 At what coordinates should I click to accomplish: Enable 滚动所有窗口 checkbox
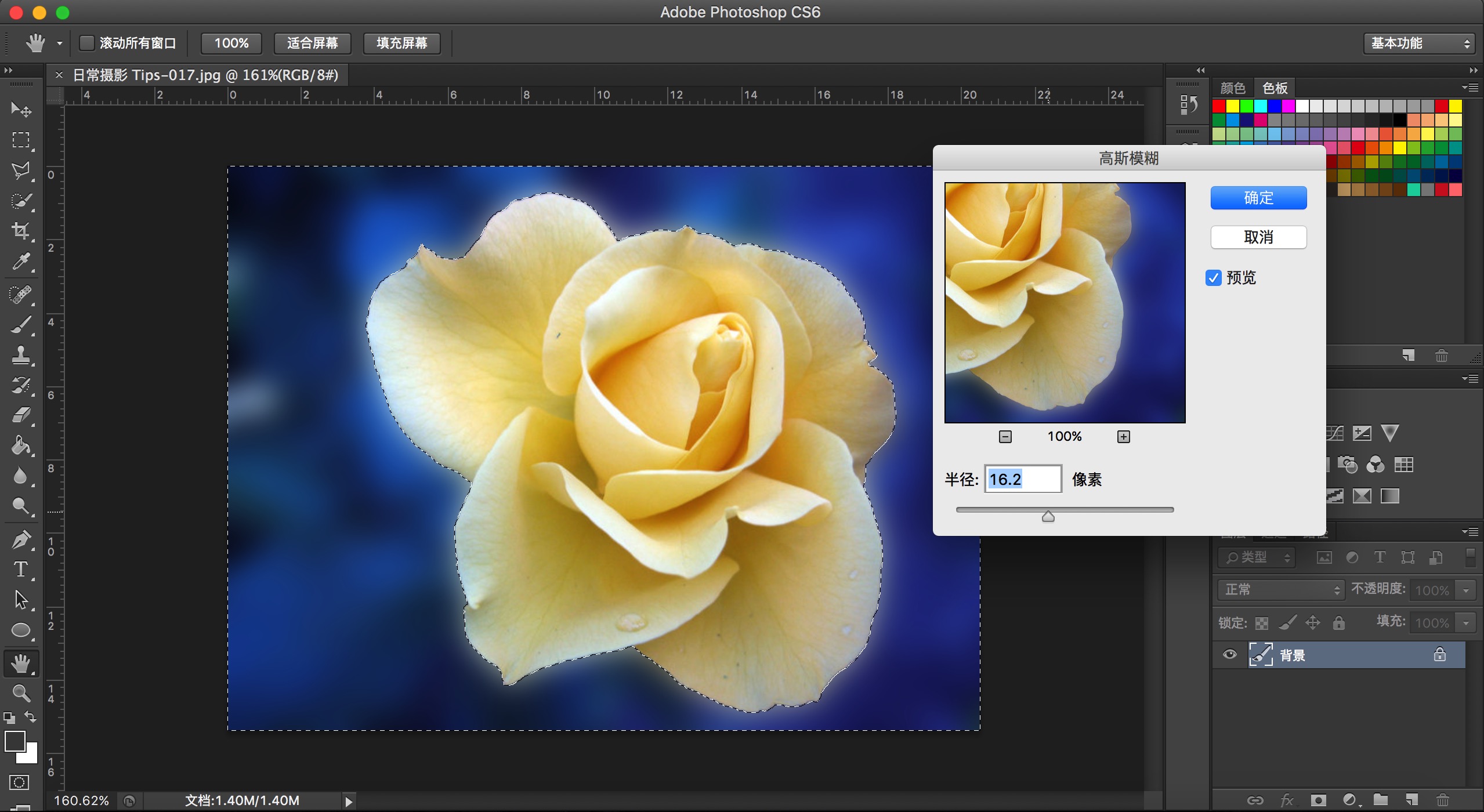pos(87,43)
